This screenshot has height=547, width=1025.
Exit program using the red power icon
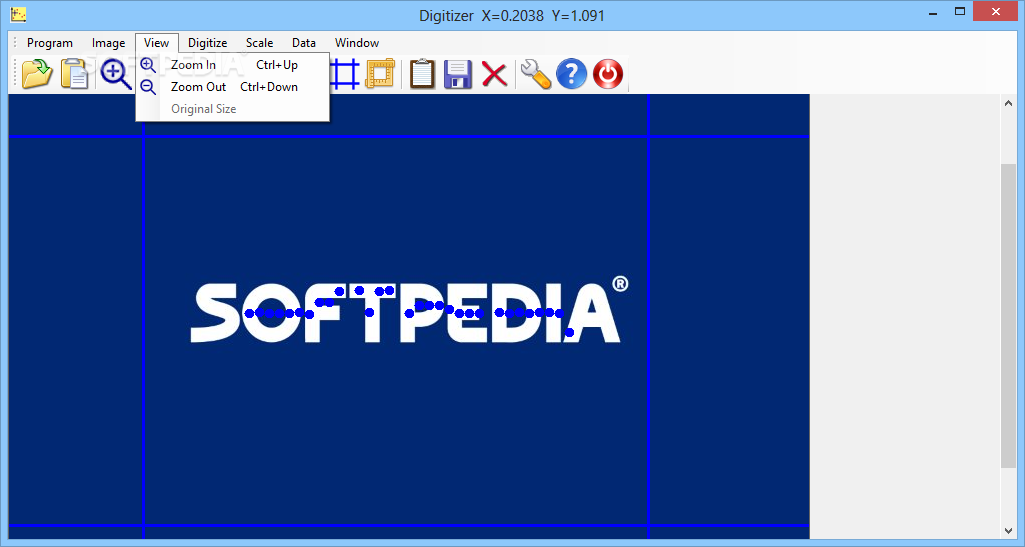pyautogui.click(x=608, y=73)
